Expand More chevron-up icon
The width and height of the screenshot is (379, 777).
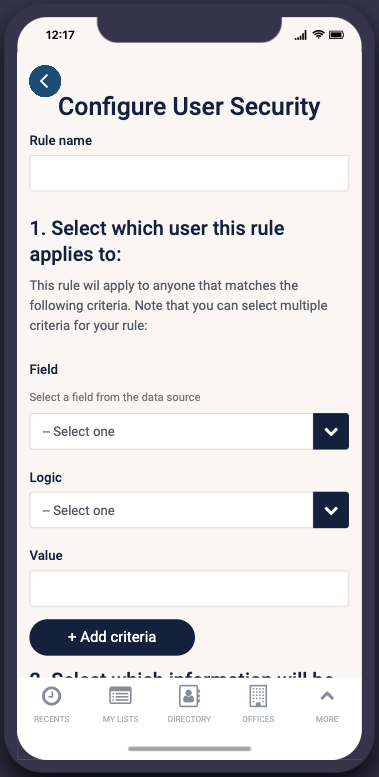327,696
